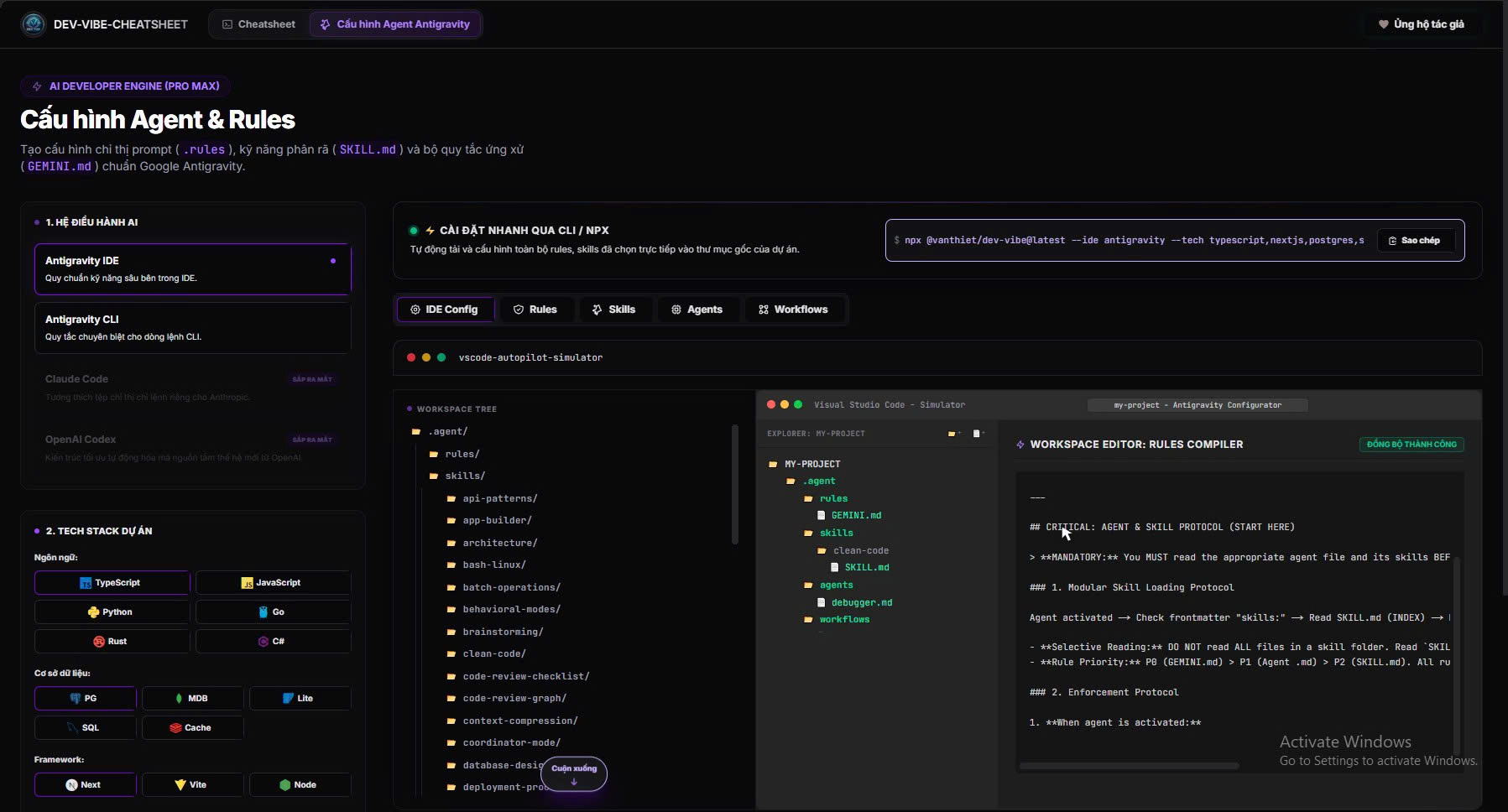Switch to the IDE Config tab
The width and height of the screenshot is (1508, 812).
444,310
